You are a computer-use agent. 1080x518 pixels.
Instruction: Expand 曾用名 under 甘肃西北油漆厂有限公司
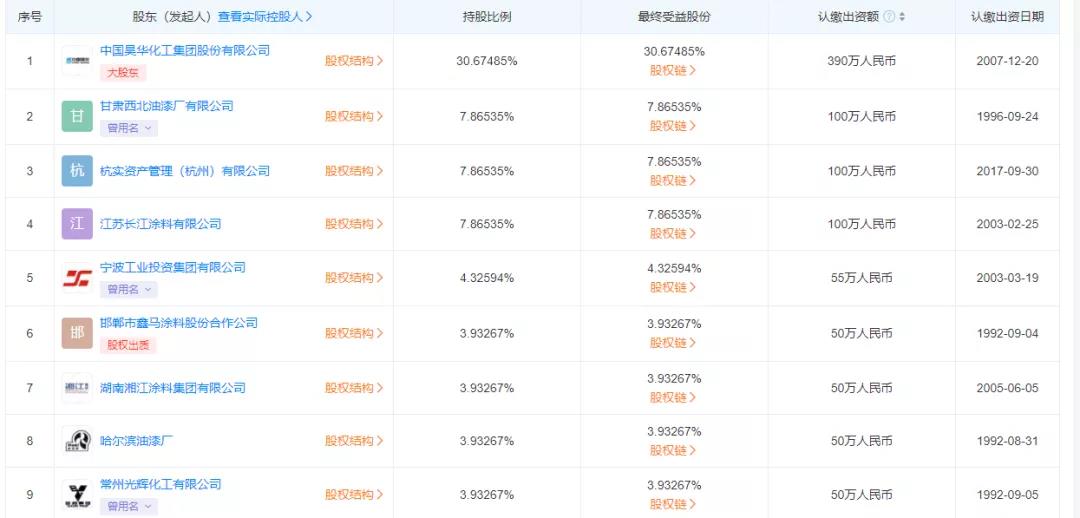129,128
